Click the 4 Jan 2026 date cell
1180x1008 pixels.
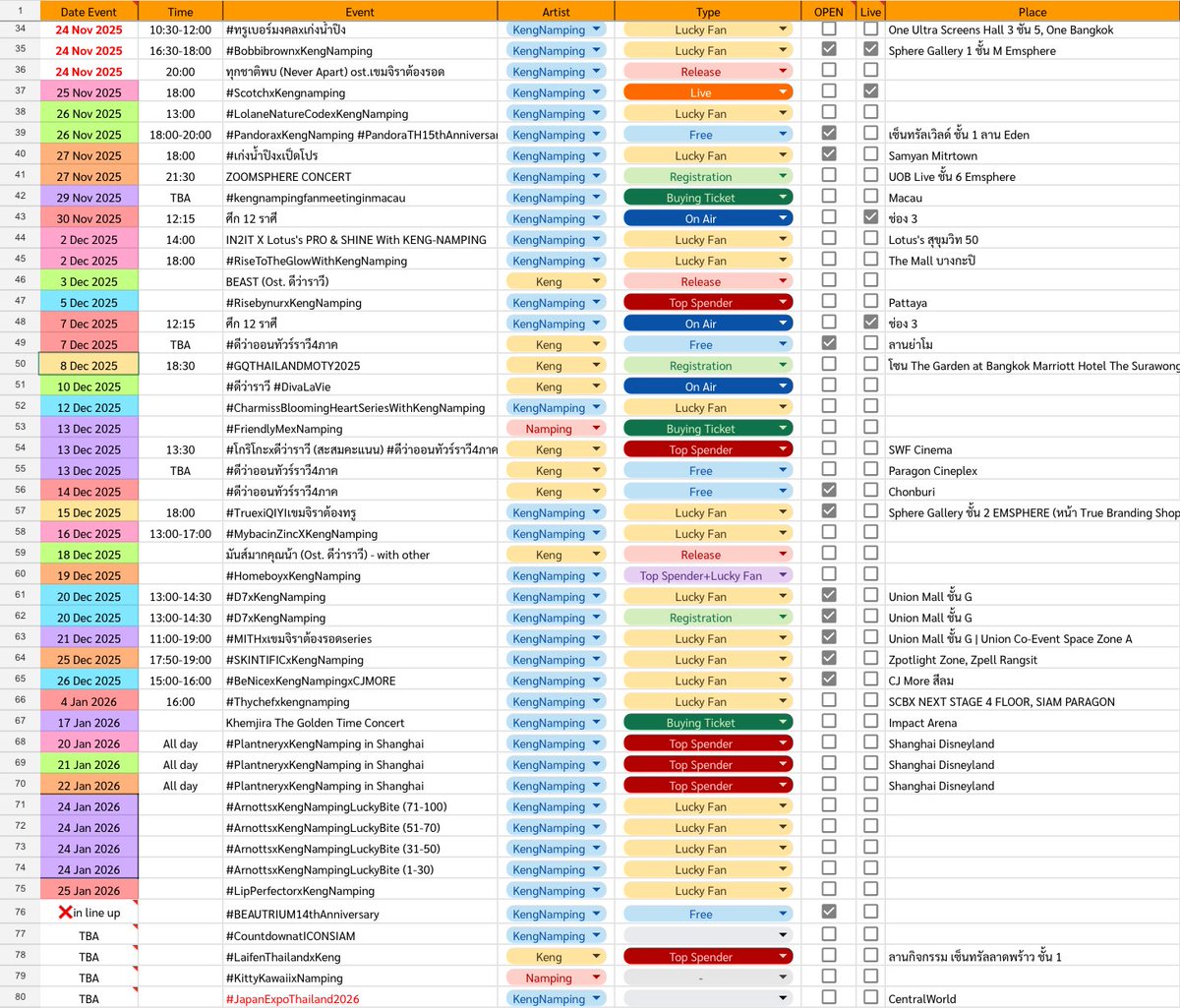88,702
